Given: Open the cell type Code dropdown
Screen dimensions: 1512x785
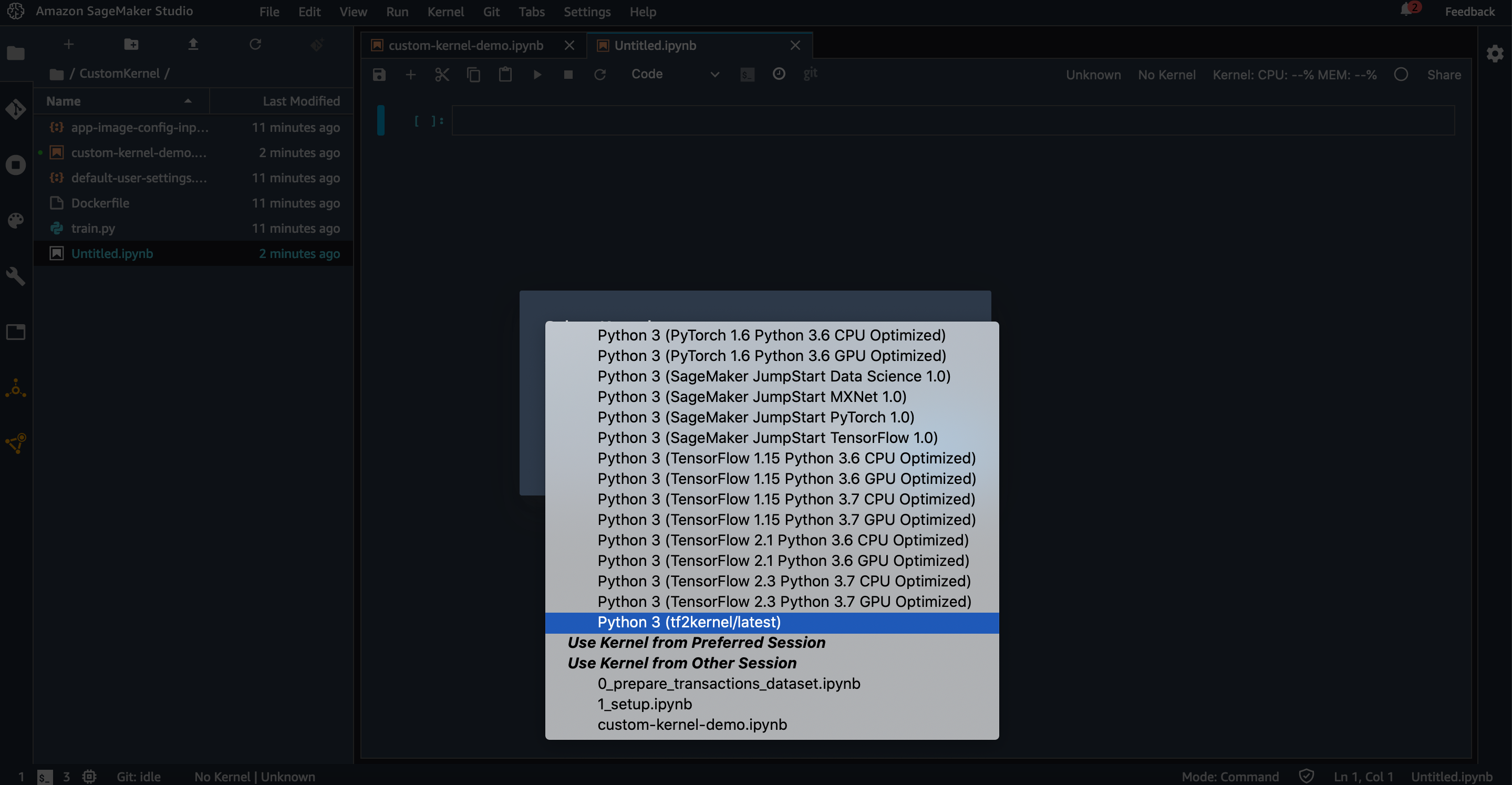Looking at the screenshot, I should [675, 75].
